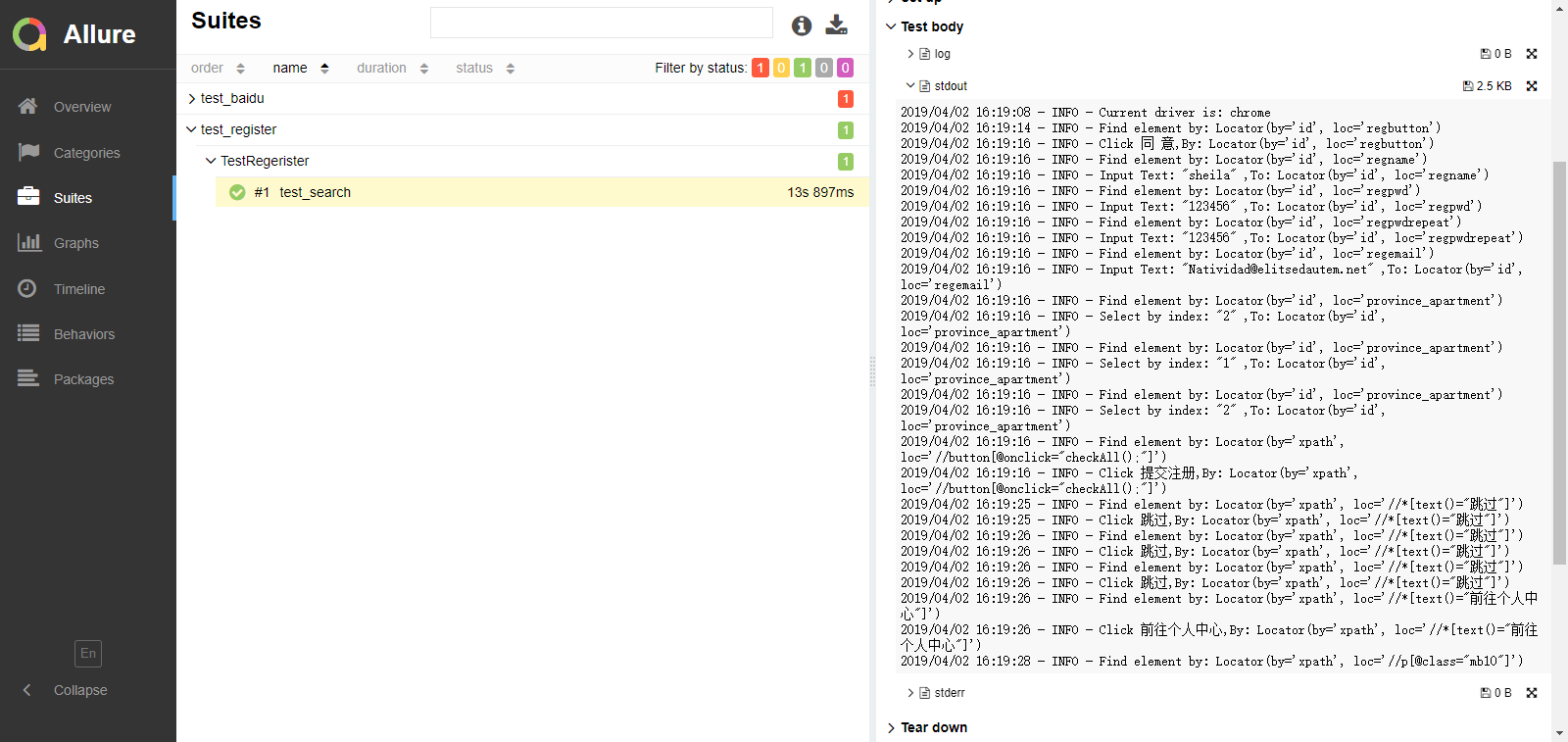Click the Allure logo
This screenshot has height=742, width=1568.
[x=29, y=34]
